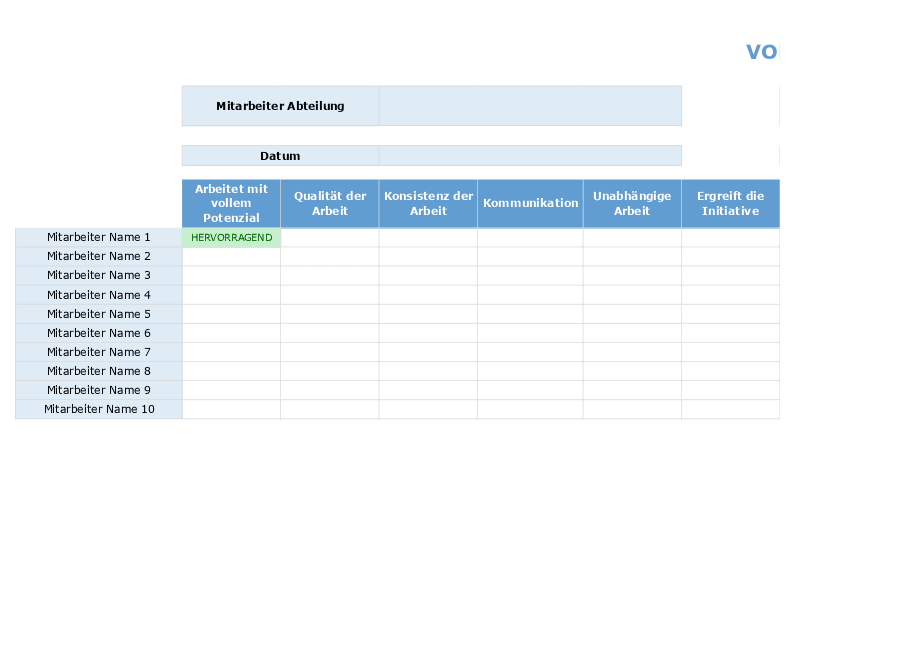Screen dimensions: 916x648
Task: Click the HERVORRAGEND rating cell
Action: click(x=231, y=237)
